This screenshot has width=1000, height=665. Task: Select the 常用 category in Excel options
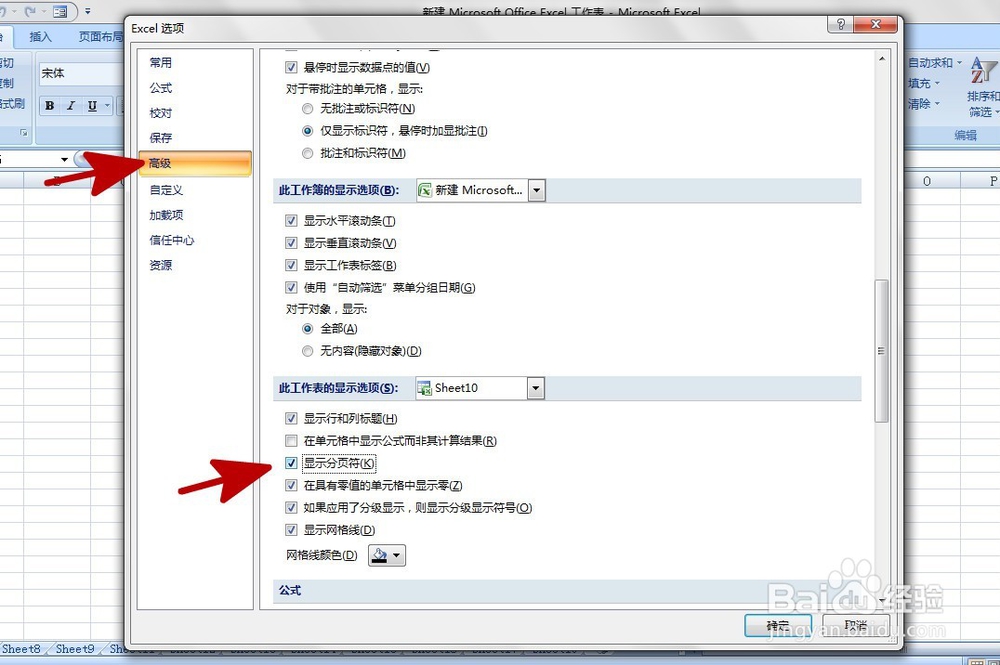pyautogui.click(x=161, y=62)
